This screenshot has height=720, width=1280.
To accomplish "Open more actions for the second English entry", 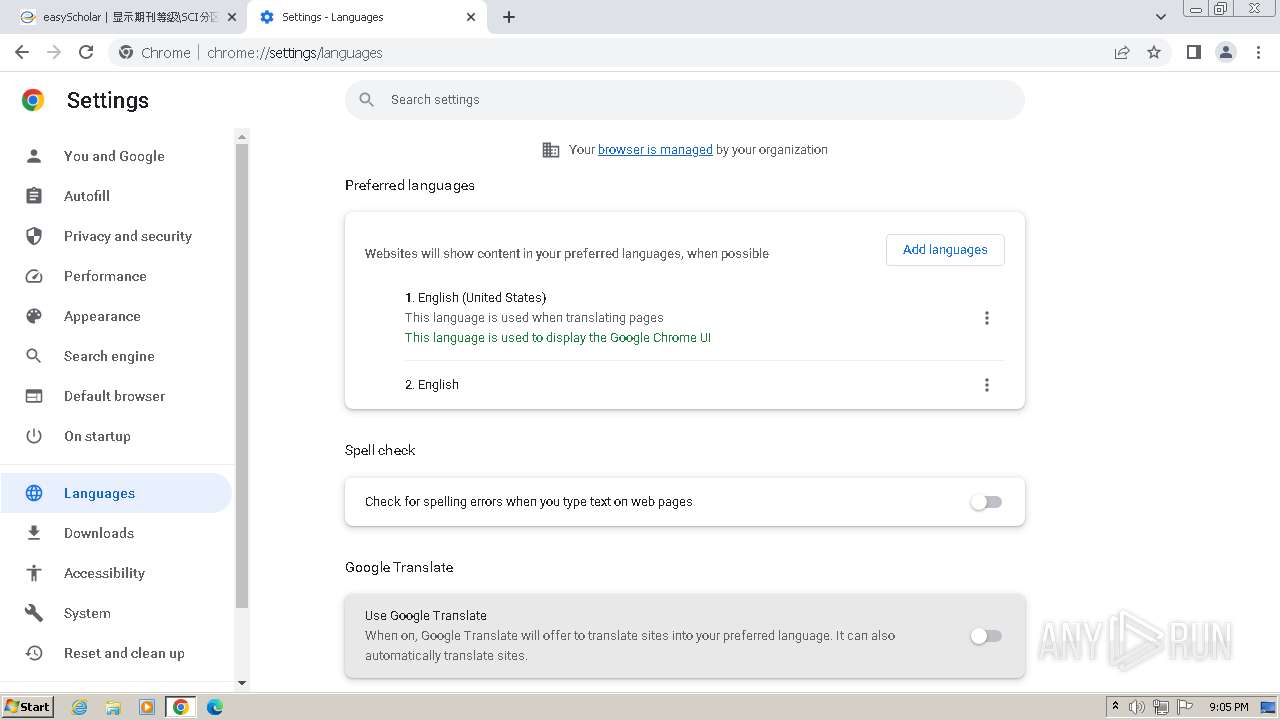I will coord(987,385).
